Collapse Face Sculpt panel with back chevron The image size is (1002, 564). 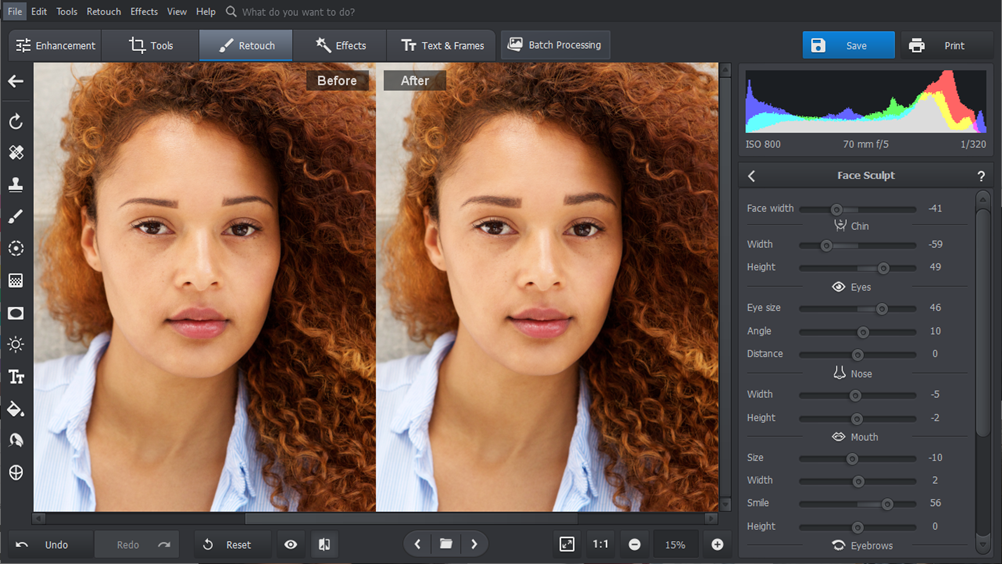pyautogui.click(x=752, y=176)
